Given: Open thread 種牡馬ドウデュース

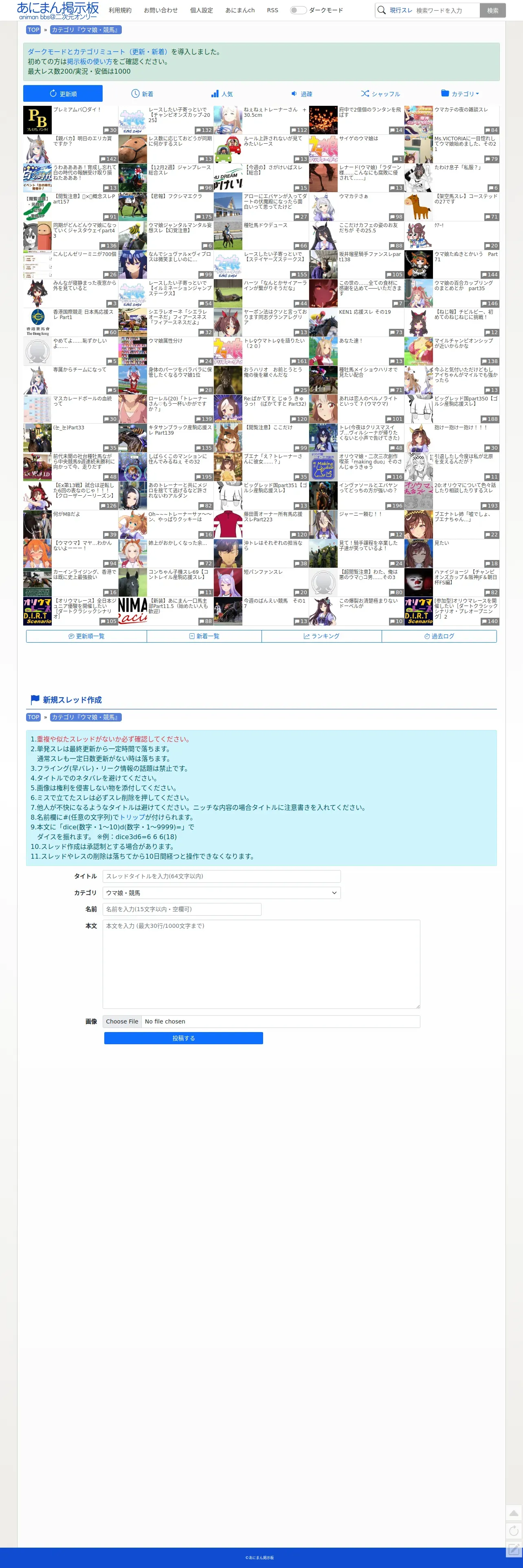Looking at the screenshot, I should pyautogui.click(x=265, y=225).
